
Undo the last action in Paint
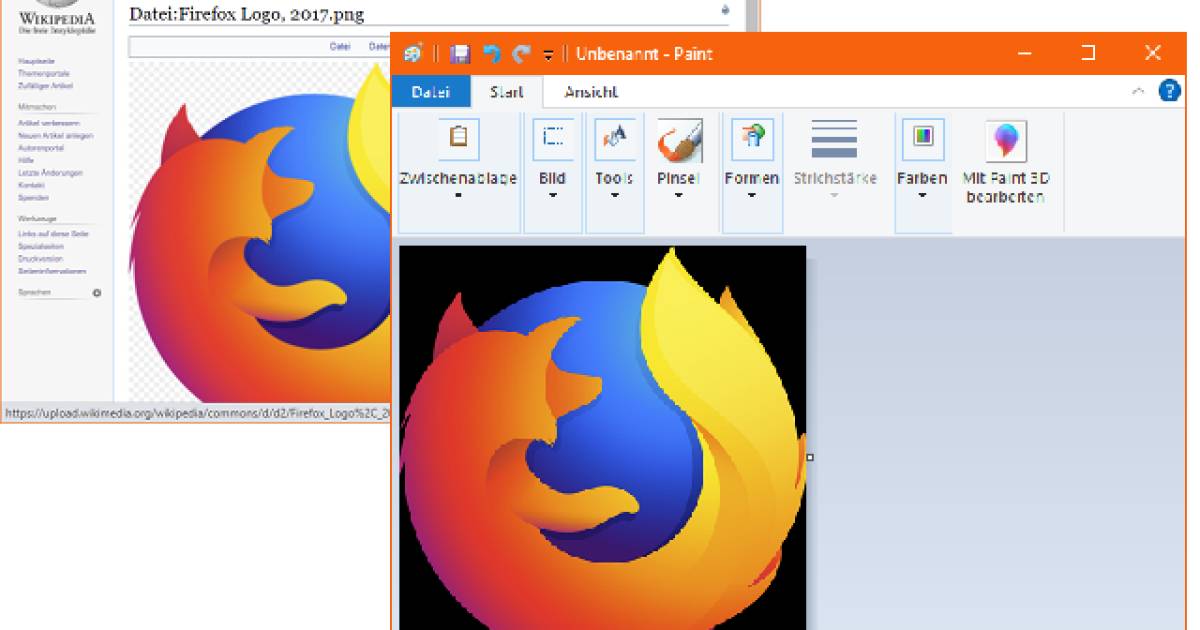[x=491, y=53]
